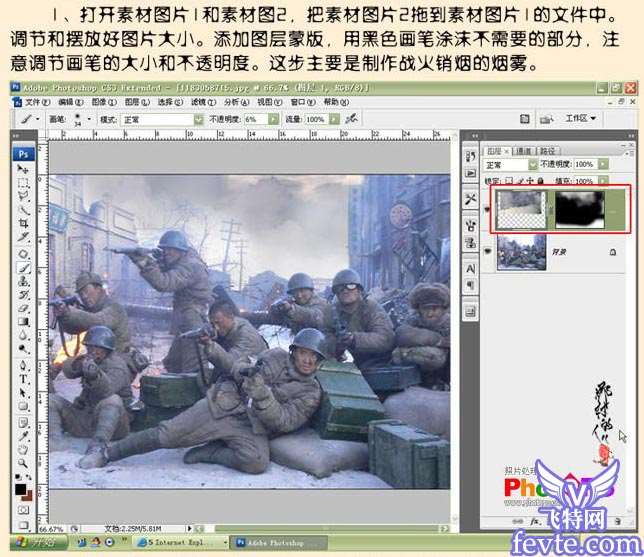Open the 文件 menu

point(37,102)
